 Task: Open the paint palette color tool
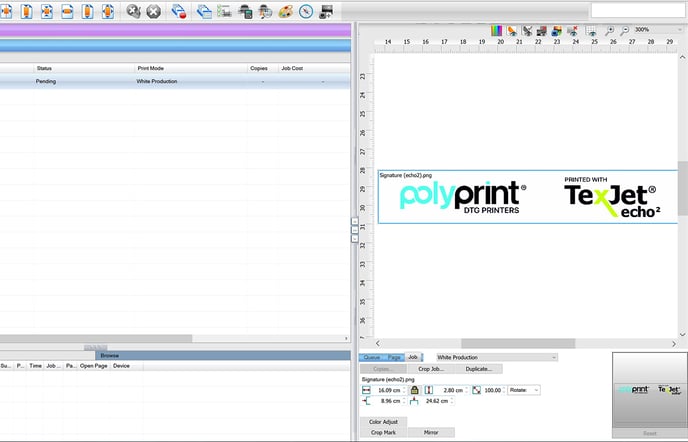(x=286, y=11)
